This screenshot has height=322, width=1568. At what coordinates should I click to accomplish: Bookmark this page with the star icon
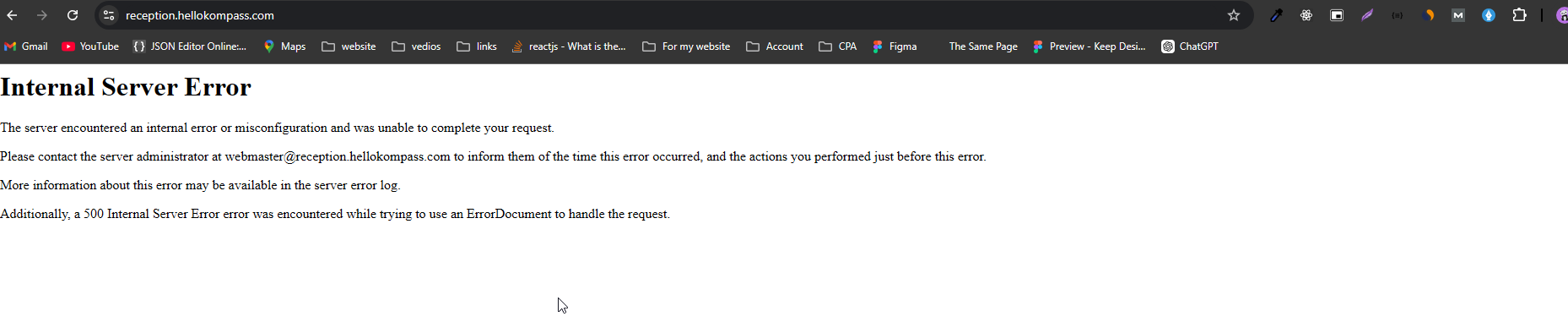coord(1234,15)
